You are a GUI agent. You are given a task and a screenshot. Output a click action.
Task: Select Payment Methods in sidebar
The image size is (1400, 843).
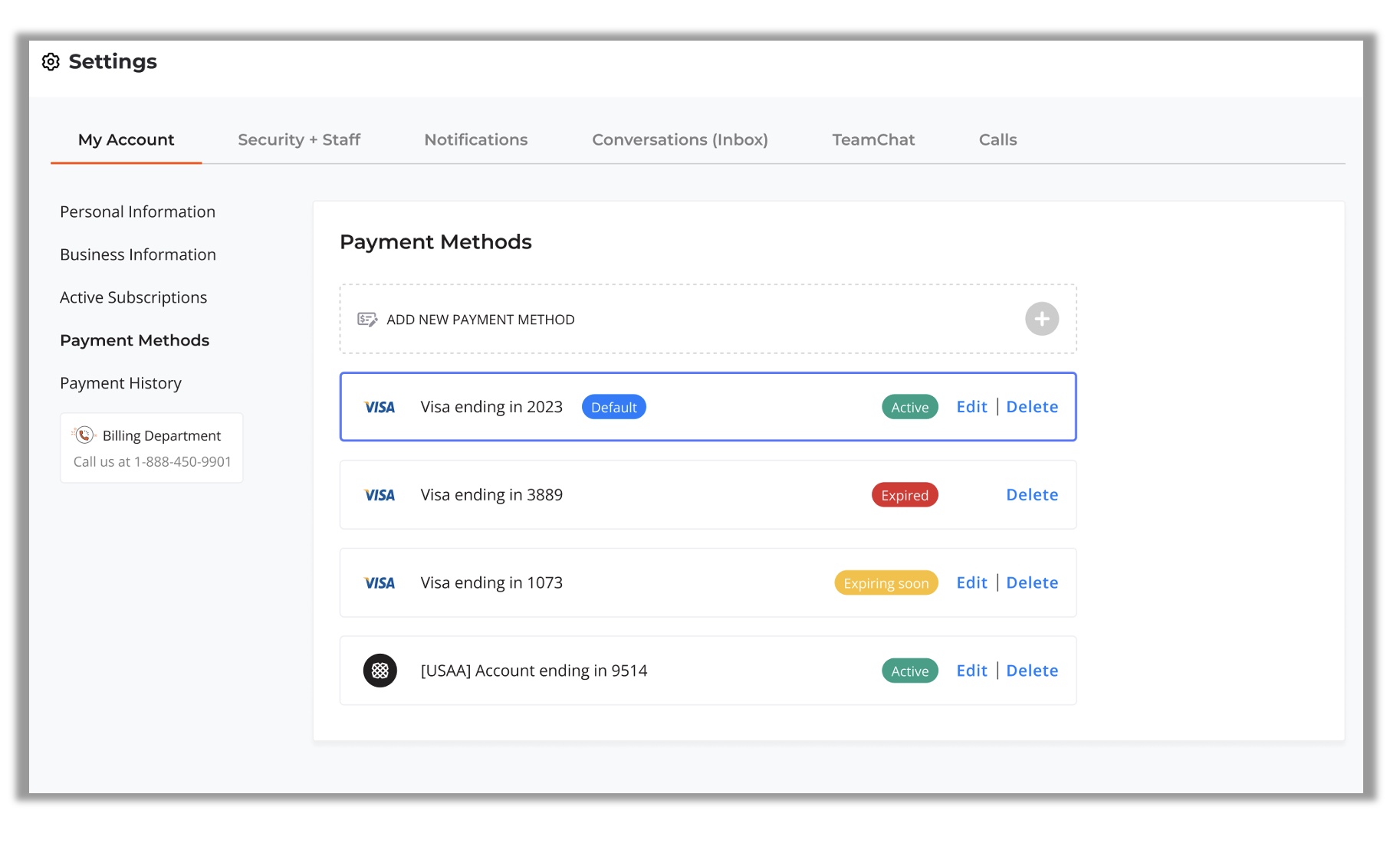135,340
